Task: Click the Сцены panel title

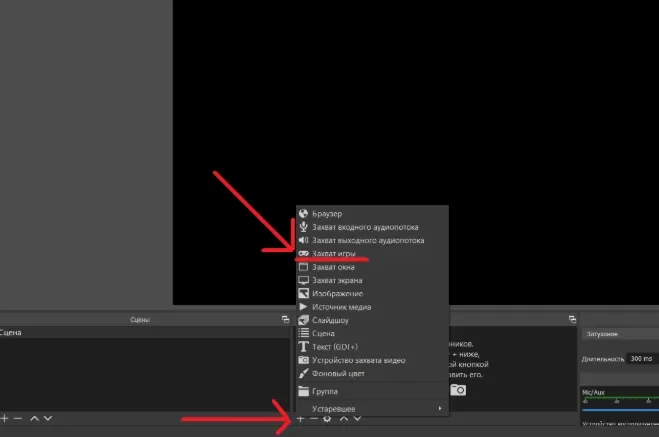Action: [x=140, y=320]
